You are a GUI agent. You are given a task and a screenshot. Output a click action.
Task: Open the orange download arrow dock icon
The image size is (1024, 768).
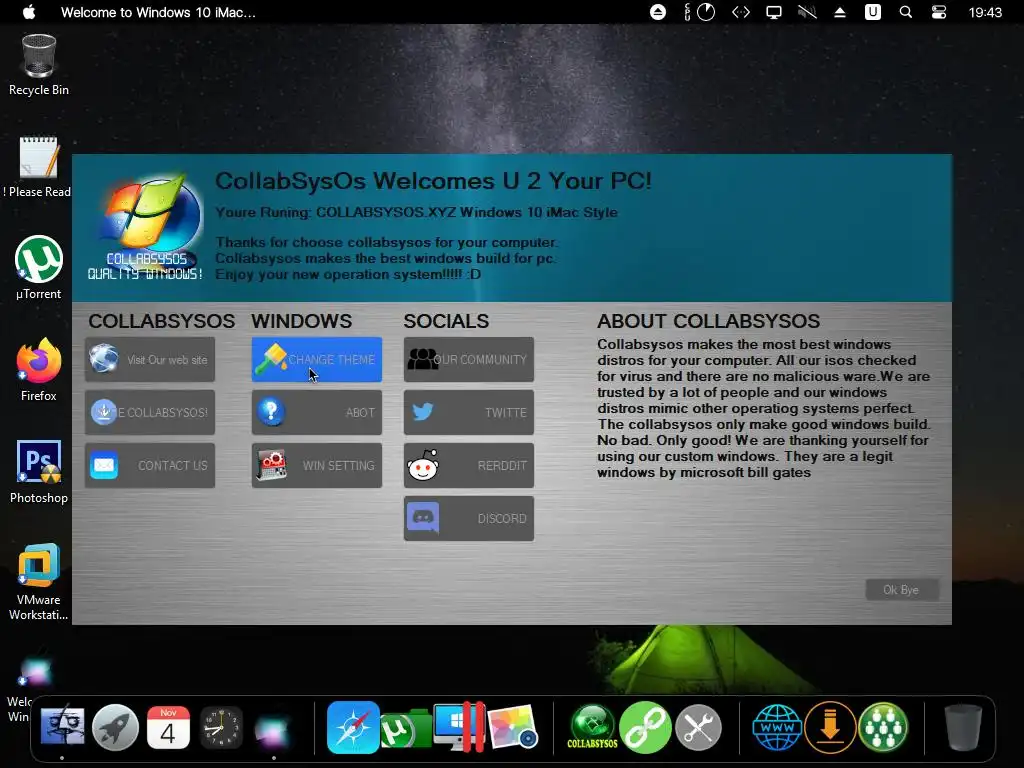[x=830, y=727]
